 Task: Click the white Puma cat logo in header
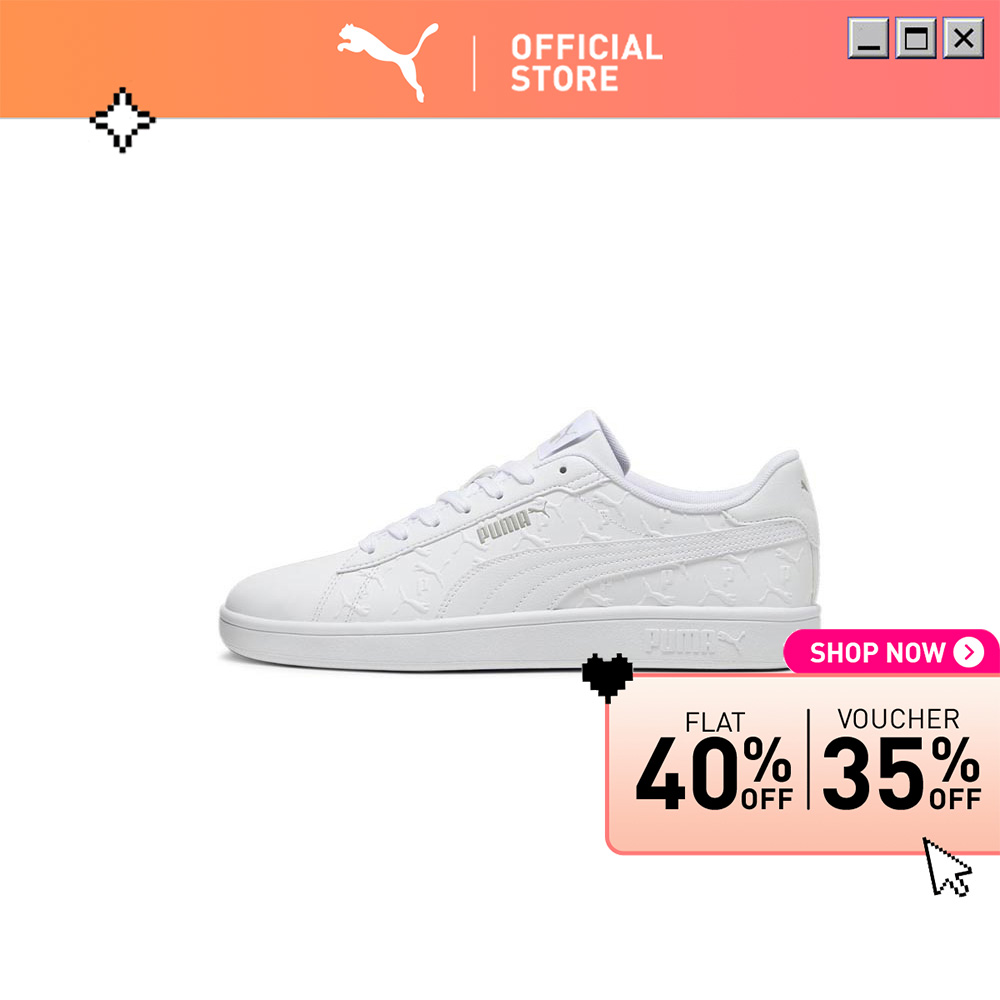[388, 62]
